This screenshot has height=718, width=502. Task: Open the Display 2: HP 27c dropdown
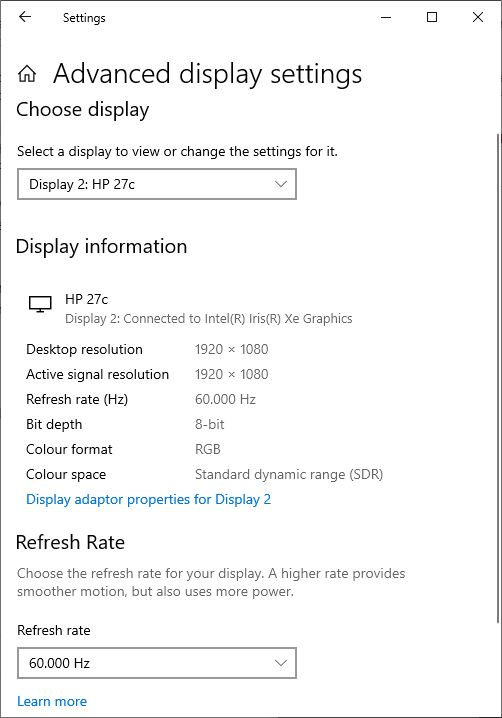pyautogui.click(x=157, y=184)
